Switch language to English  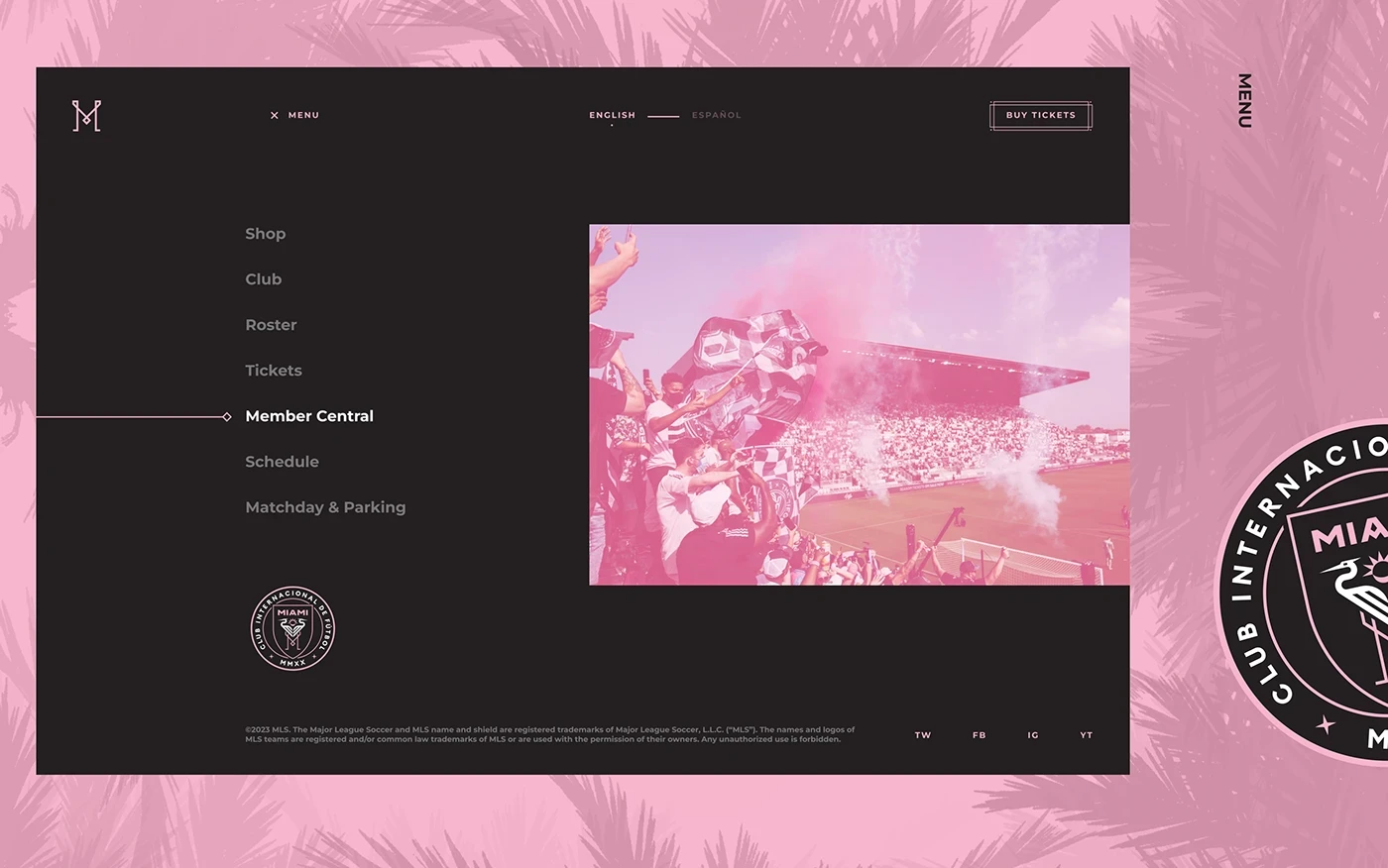(612, 115)
